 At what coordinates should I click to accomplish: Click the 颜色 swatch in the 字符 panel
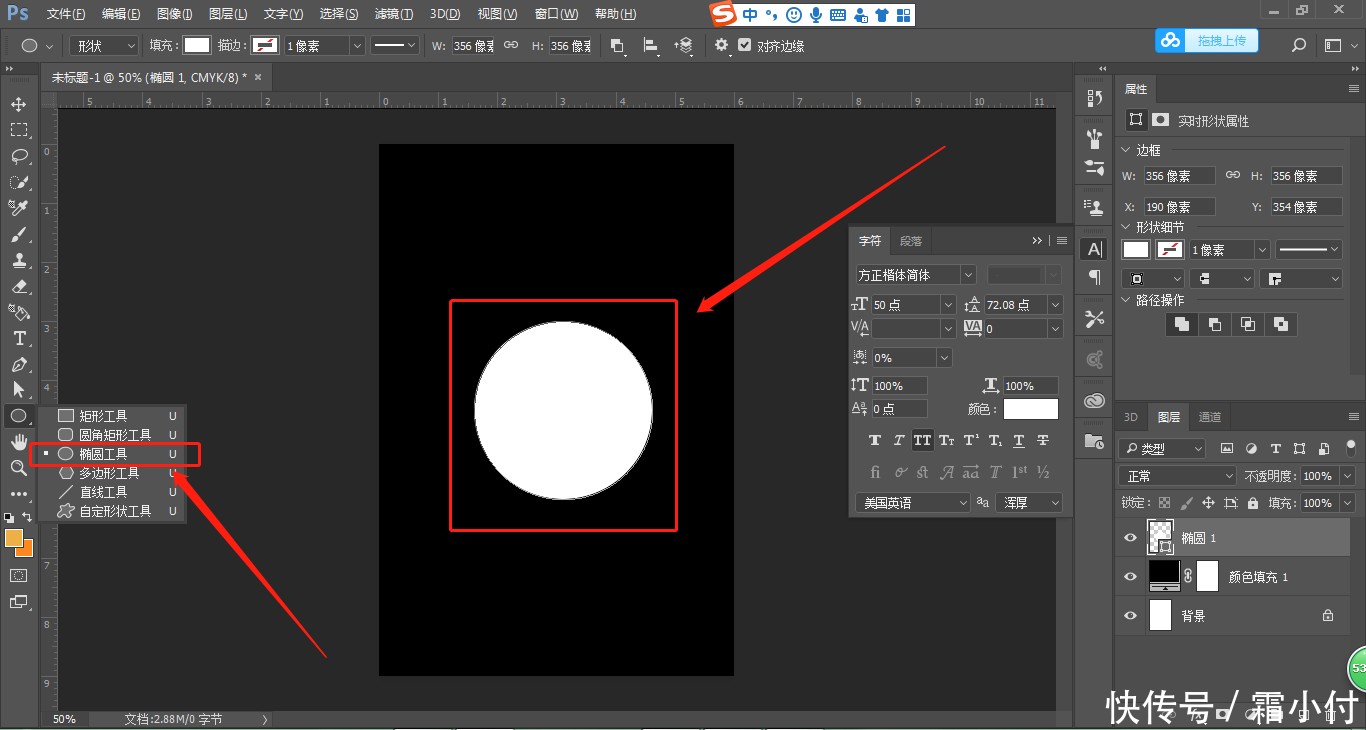tap(1031, 409)
